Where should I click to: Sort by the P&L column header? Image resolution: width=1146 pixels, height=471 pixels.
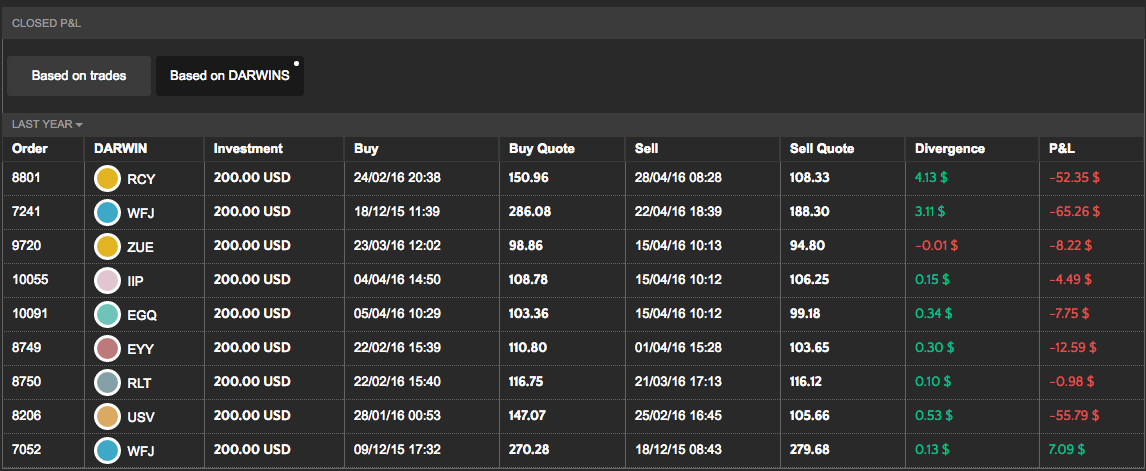click(x=1061, y=149)
